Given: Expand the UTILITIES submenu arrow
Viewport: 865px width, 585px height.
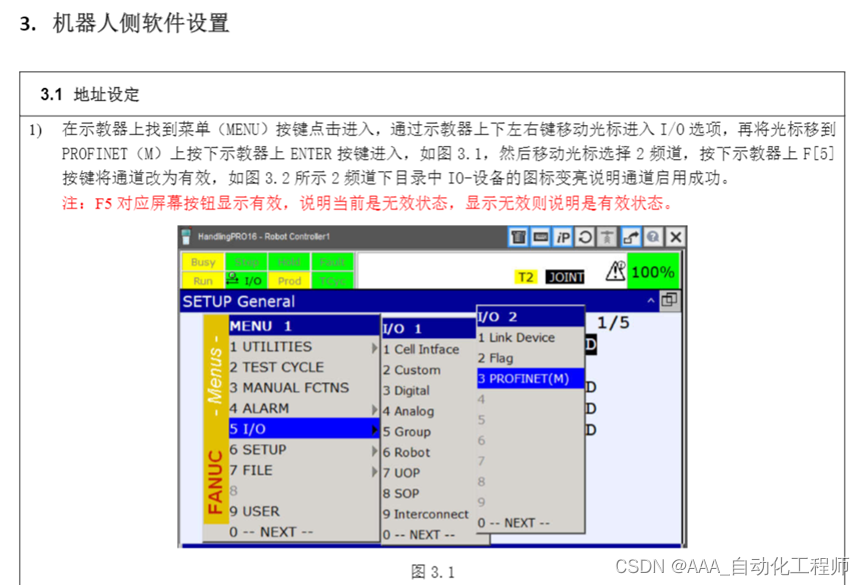Looking at the screenshot, I should click(375, 348).
